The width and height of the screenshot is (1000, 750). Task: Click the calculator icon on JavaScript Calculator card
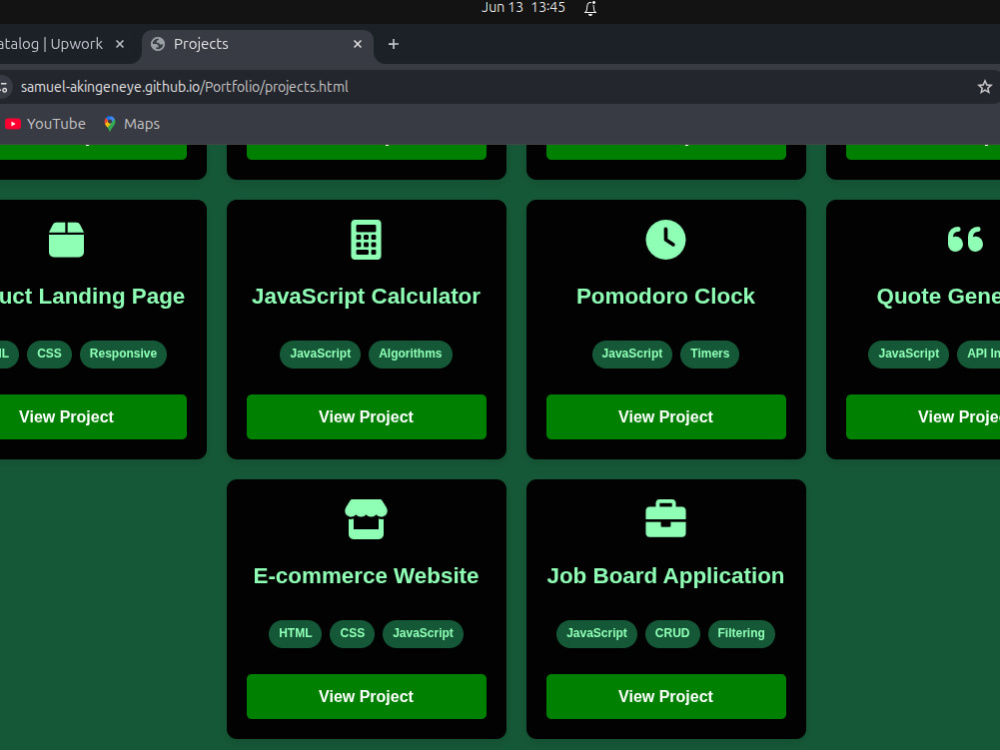coord(366,240)
